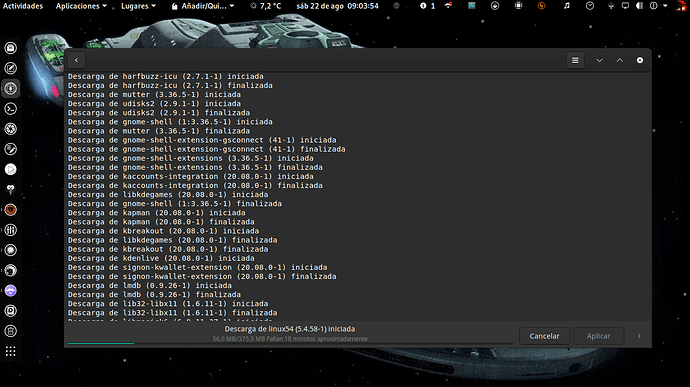Select line "signon-kwallet-extension (20.08.0-1) finalizada"
Image resolution: width=690 pixels, height=387 pixels.
click(x=202, y=276)
